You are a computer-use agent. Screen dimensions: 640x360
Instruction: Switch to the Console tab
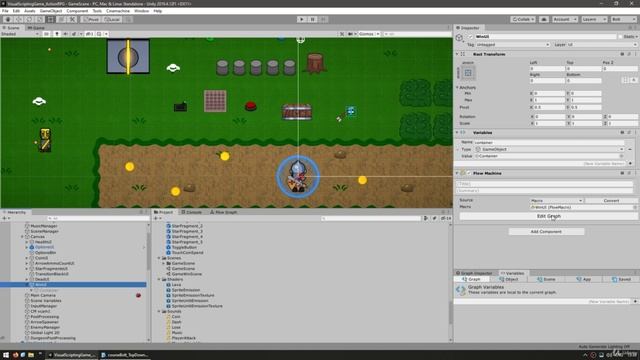(x=191, y=212)
